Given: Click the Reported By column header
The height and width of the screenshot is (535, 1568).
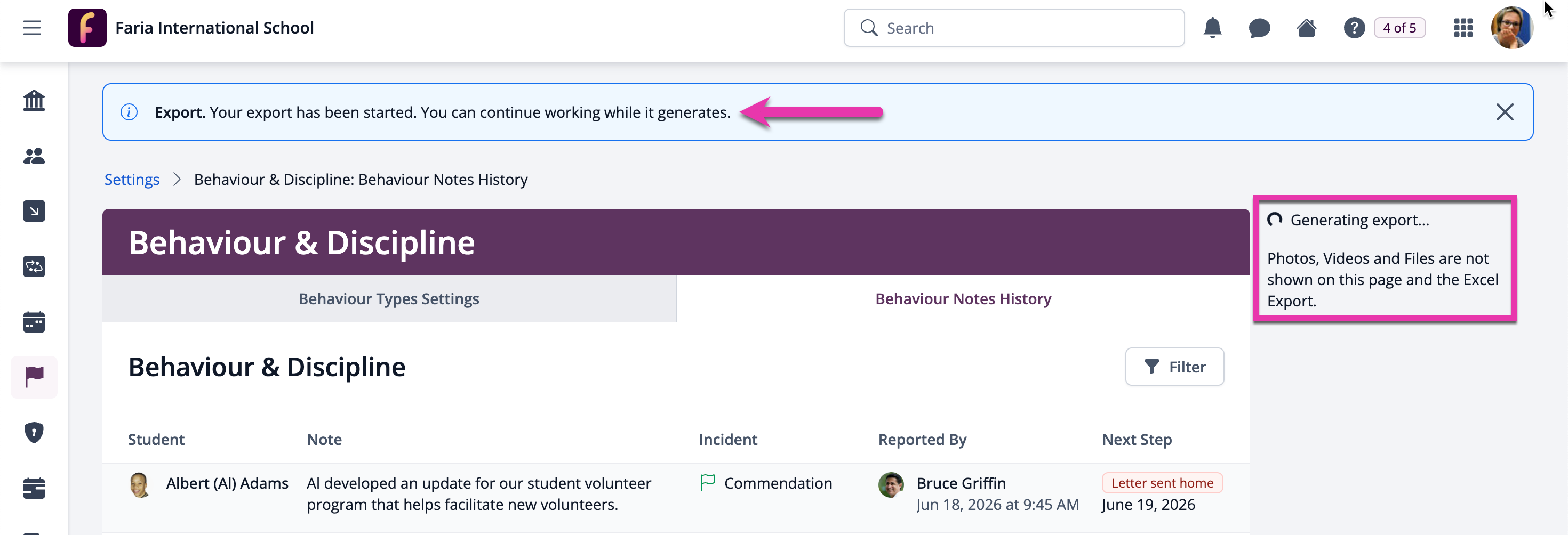Looking at the screenshot, I should (x=922, y=440).
